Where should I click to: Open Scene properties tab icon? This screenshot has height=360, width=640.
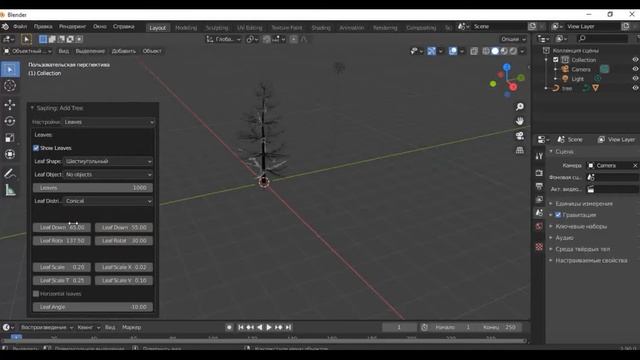539,213
